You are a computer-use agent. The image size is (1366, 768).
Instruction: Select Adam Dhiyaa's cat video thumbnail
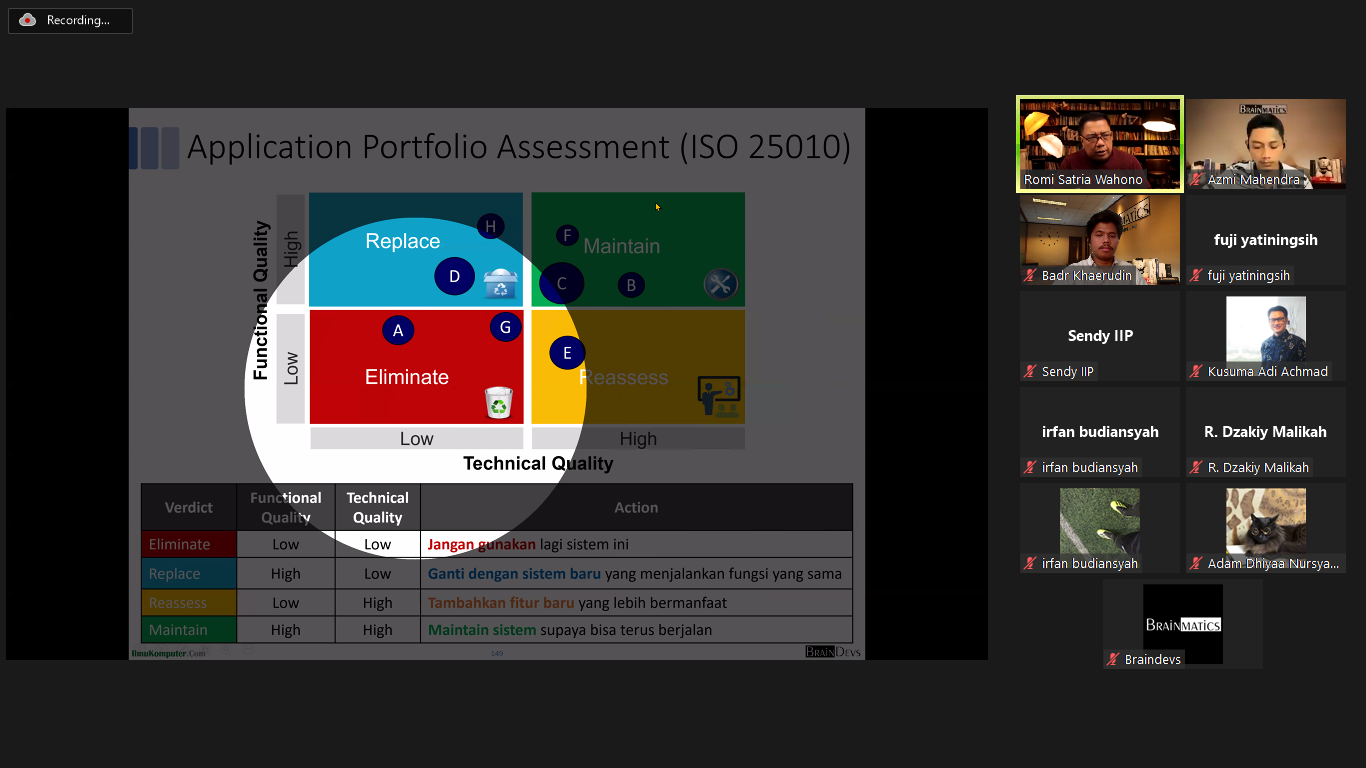(1265, 521)
